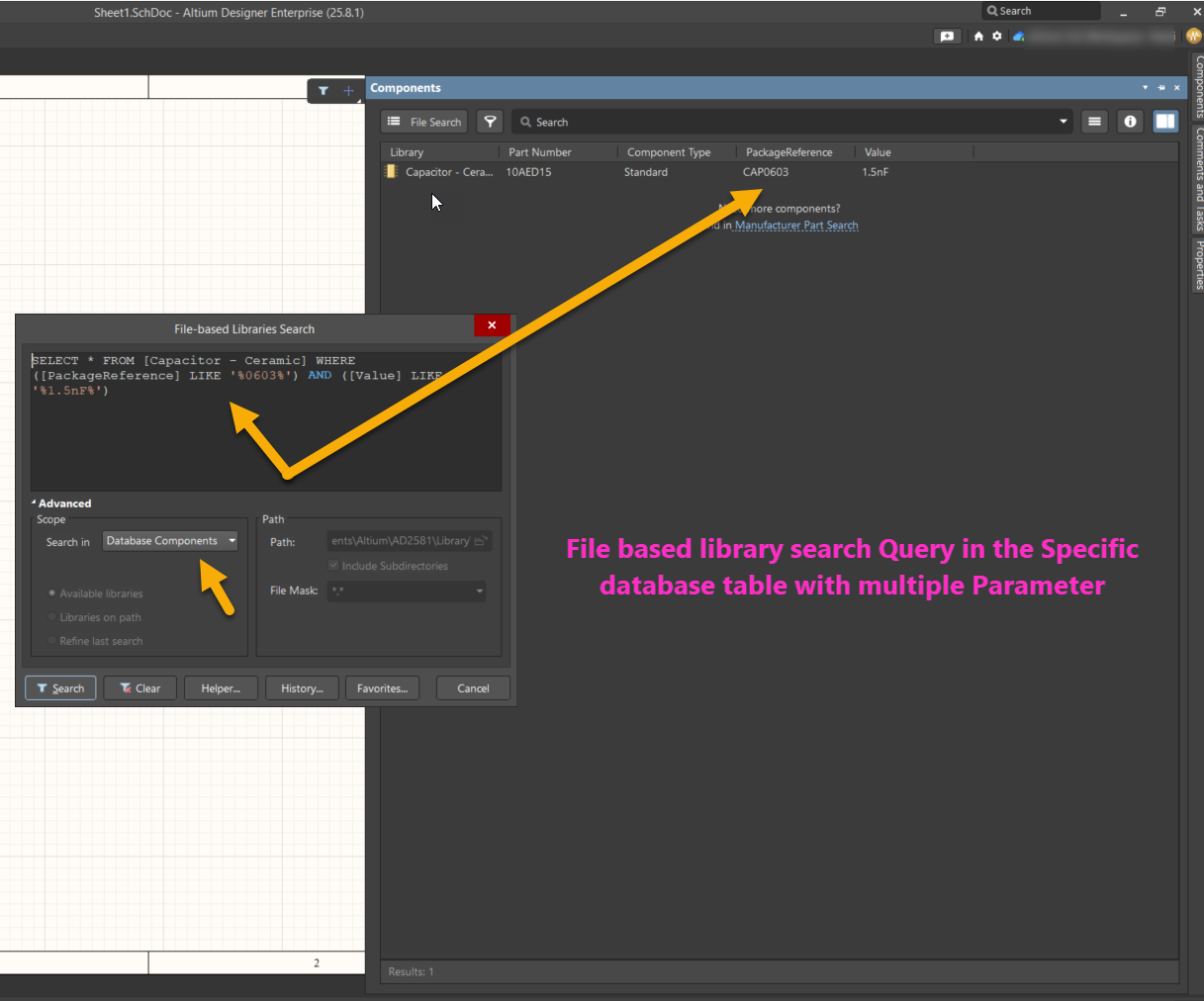Click the Home icon in the top bar
The height and width of the screenshot is (1001, 1204).
(978, 36)
